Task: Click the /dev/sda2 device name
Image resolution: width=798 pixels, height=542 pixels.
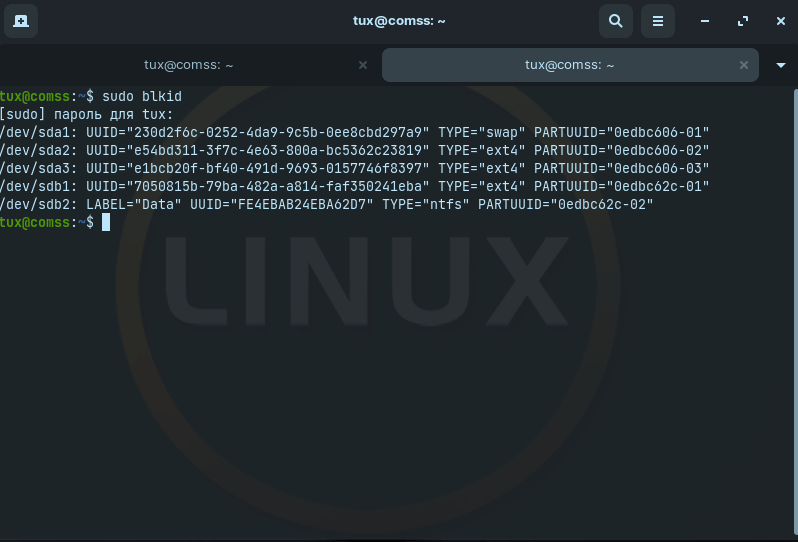Action: pyautogui.click(x=38, y=150)
